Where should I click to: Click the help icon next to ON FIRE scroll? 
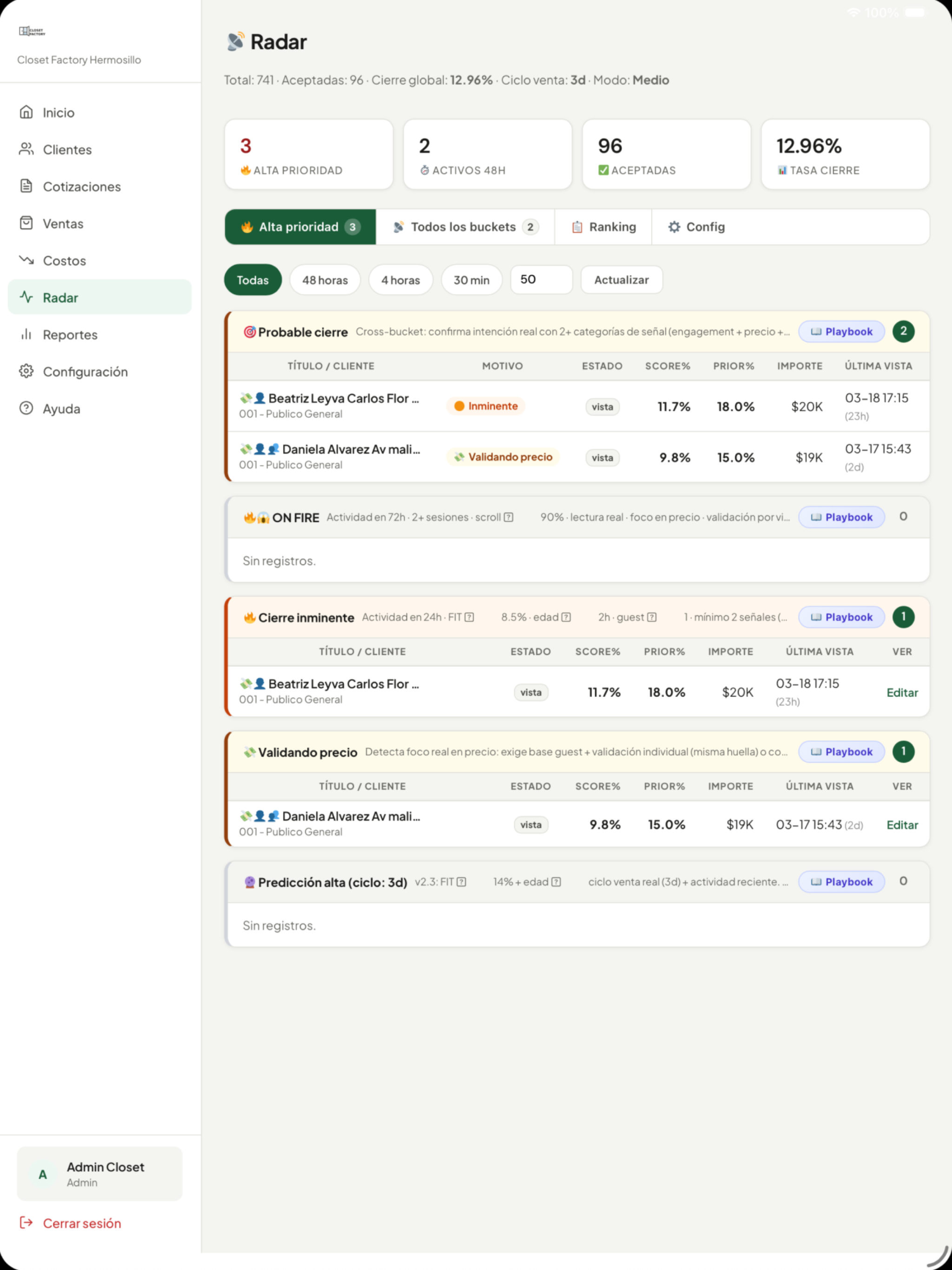point(508,517)
